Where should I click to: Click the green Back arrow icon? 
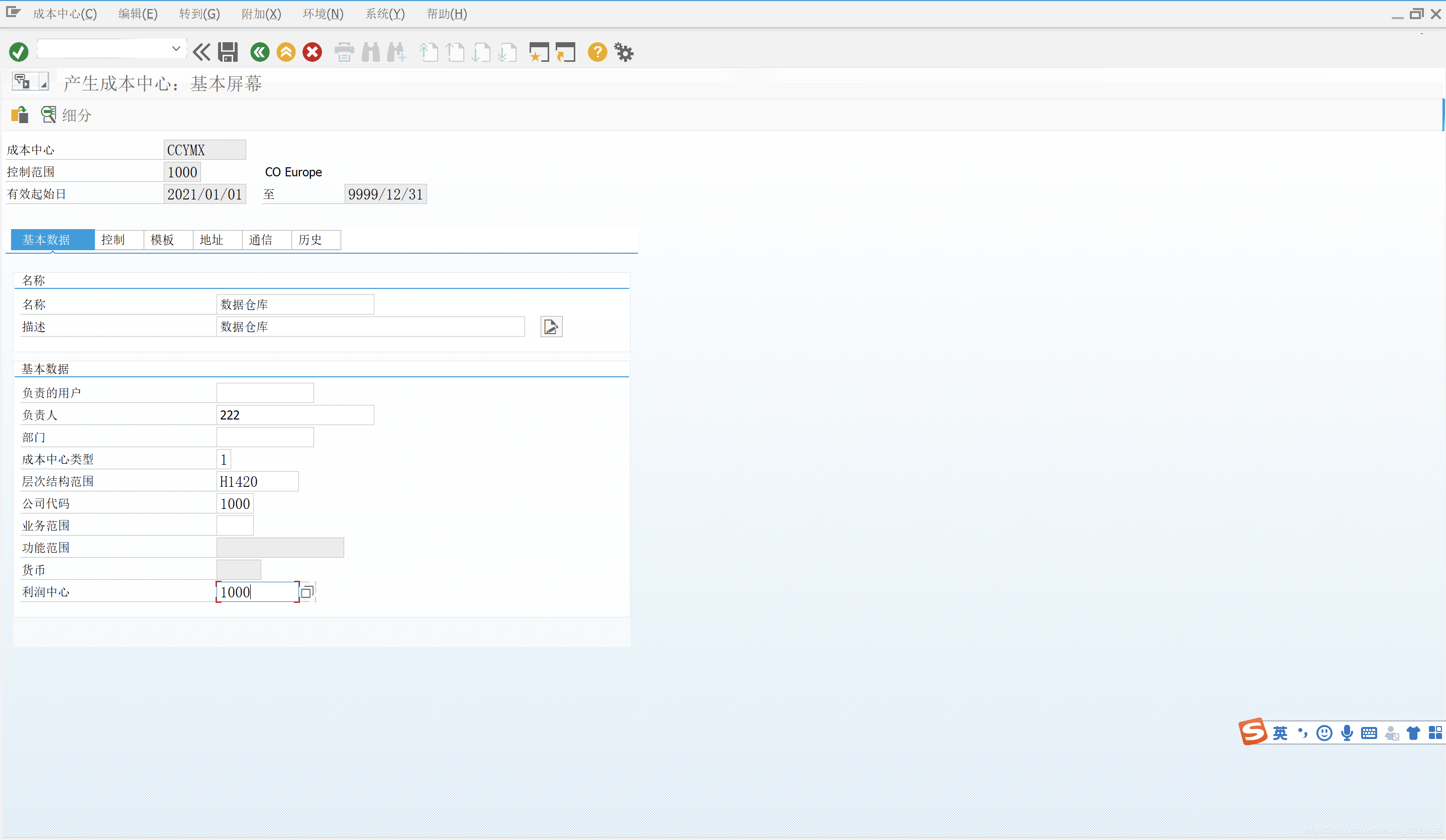pyautogui.click(x=259, y=52)
